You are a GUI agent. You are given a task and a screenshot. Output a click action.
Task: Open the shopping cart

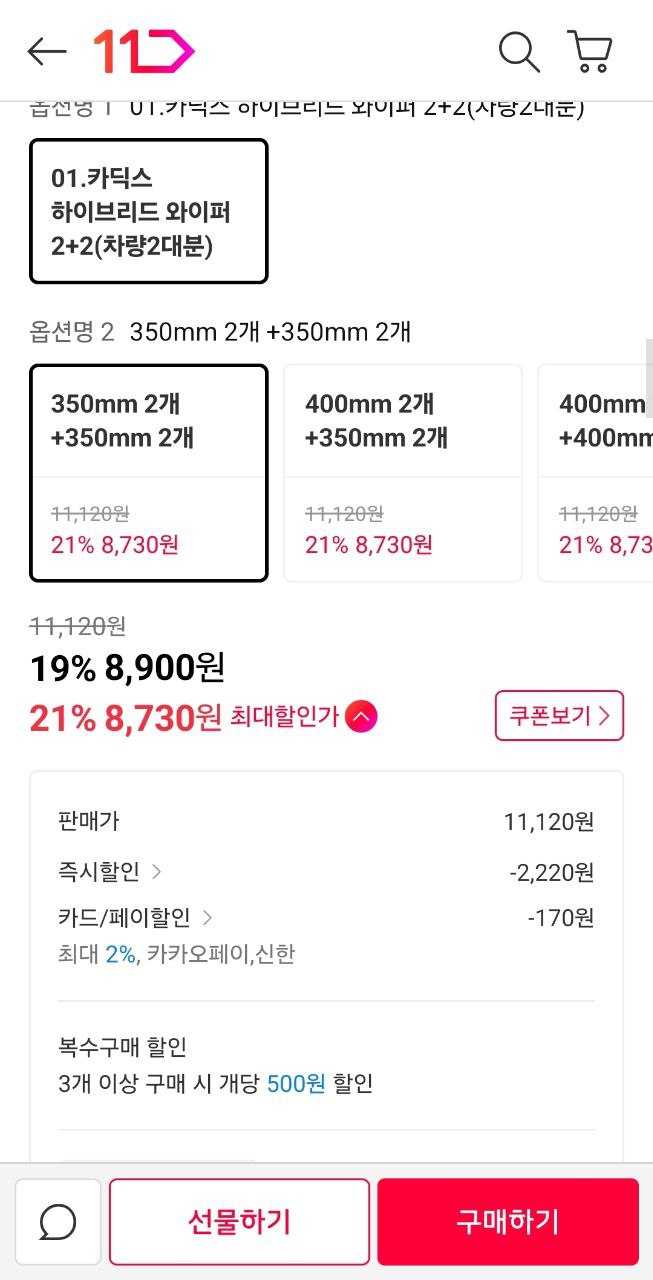point(590,52)
